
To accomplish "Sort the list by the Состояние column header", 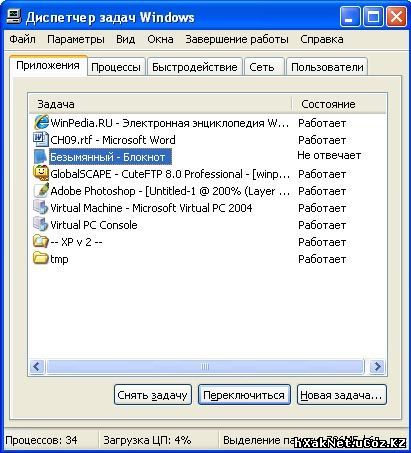I will pos(339,104).
